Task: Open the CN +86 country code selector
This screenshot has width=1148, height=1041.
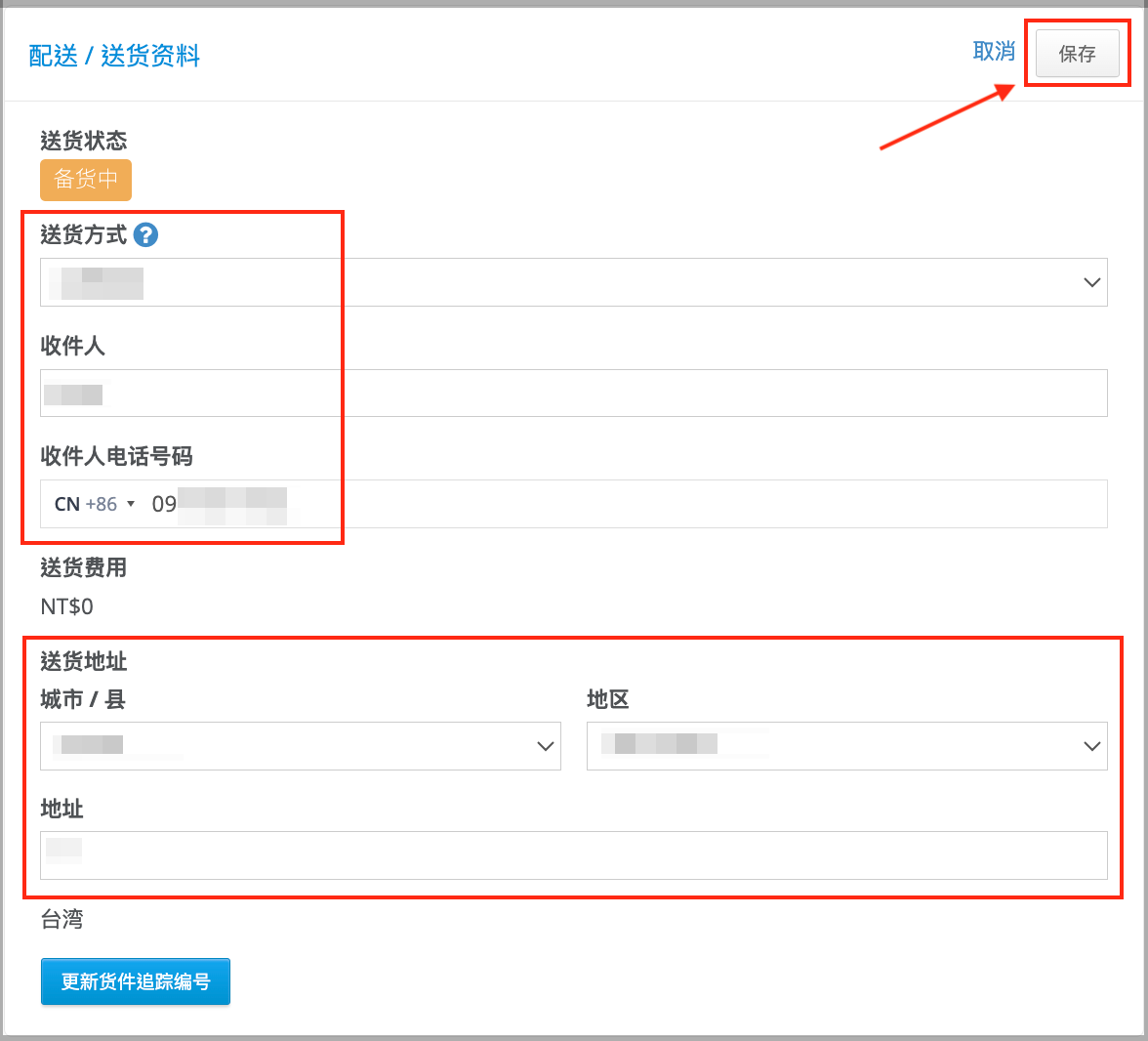Action: click(95, 504)
